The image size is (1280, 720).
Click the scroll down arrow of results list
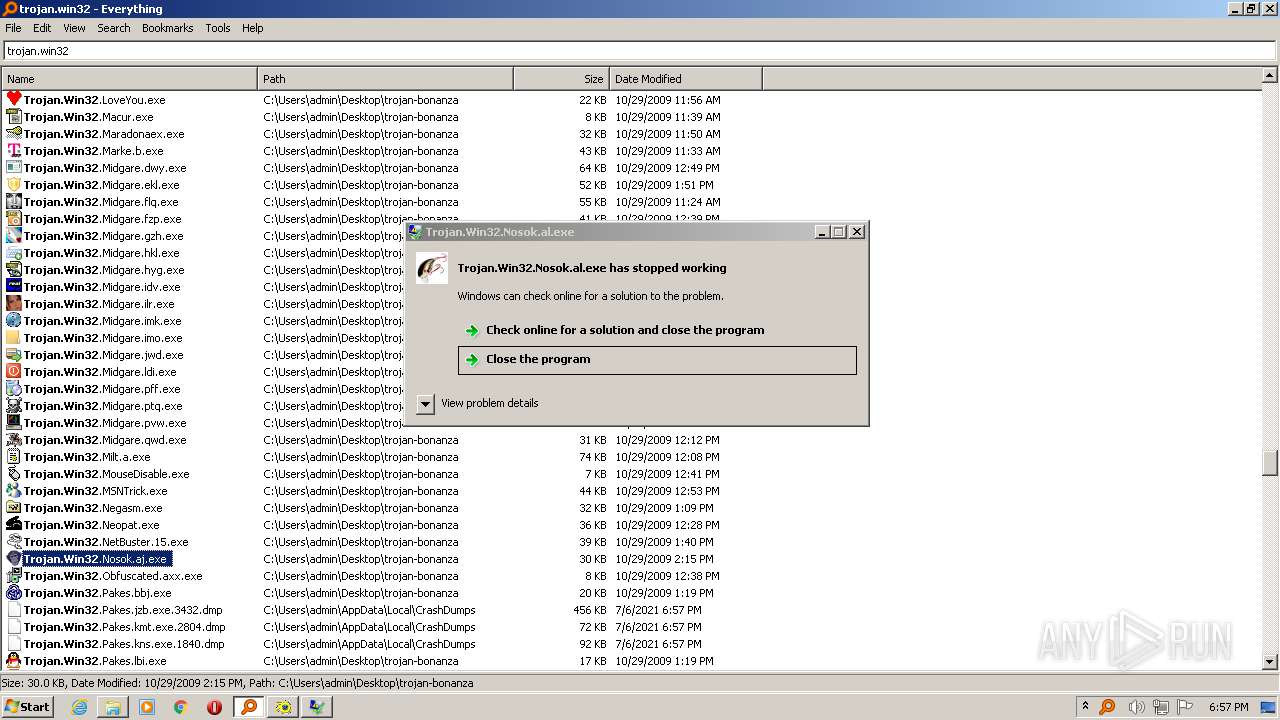click(x=1270, y=661)
